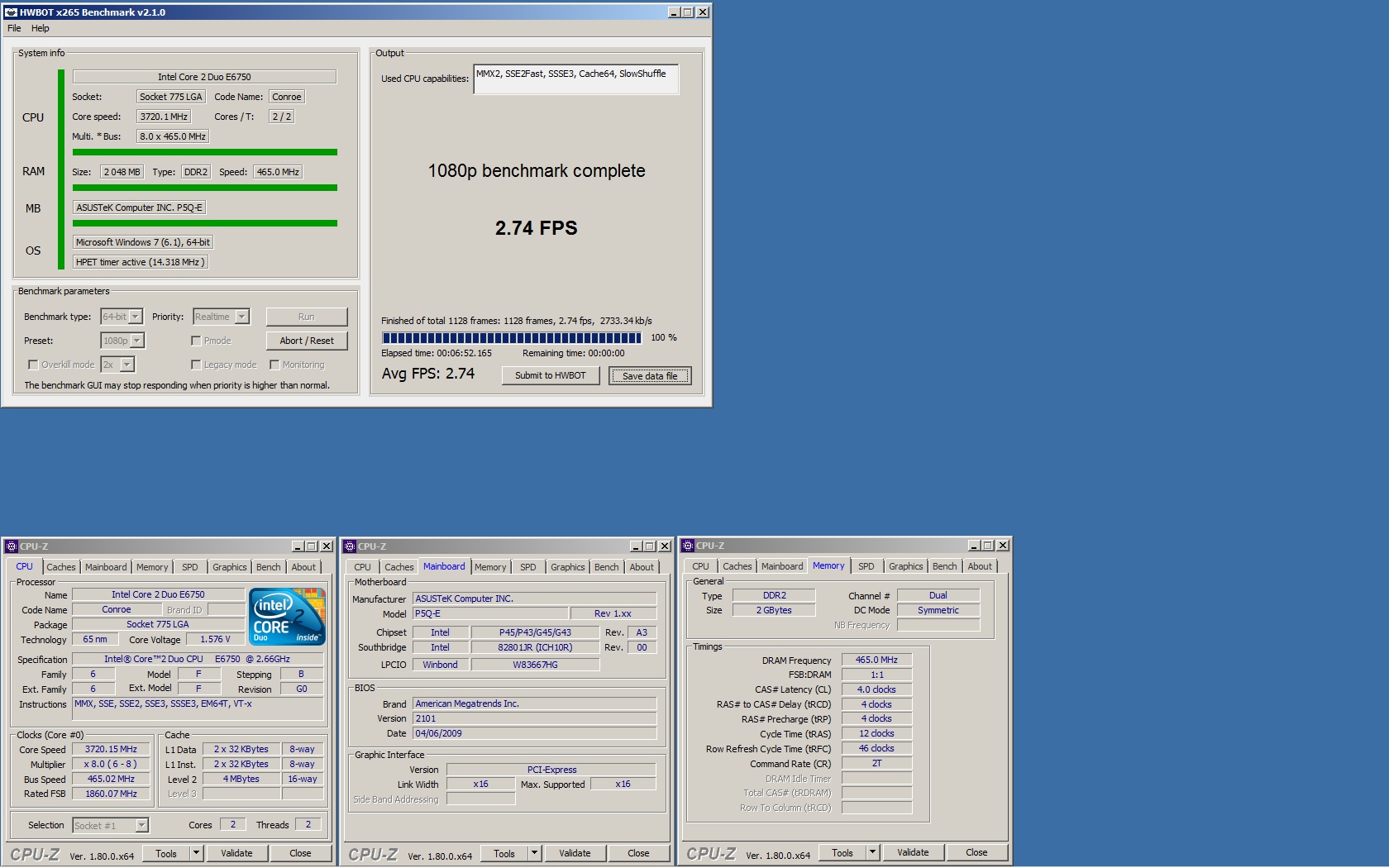Click the Command Rate 2T value

pos(876,763)
